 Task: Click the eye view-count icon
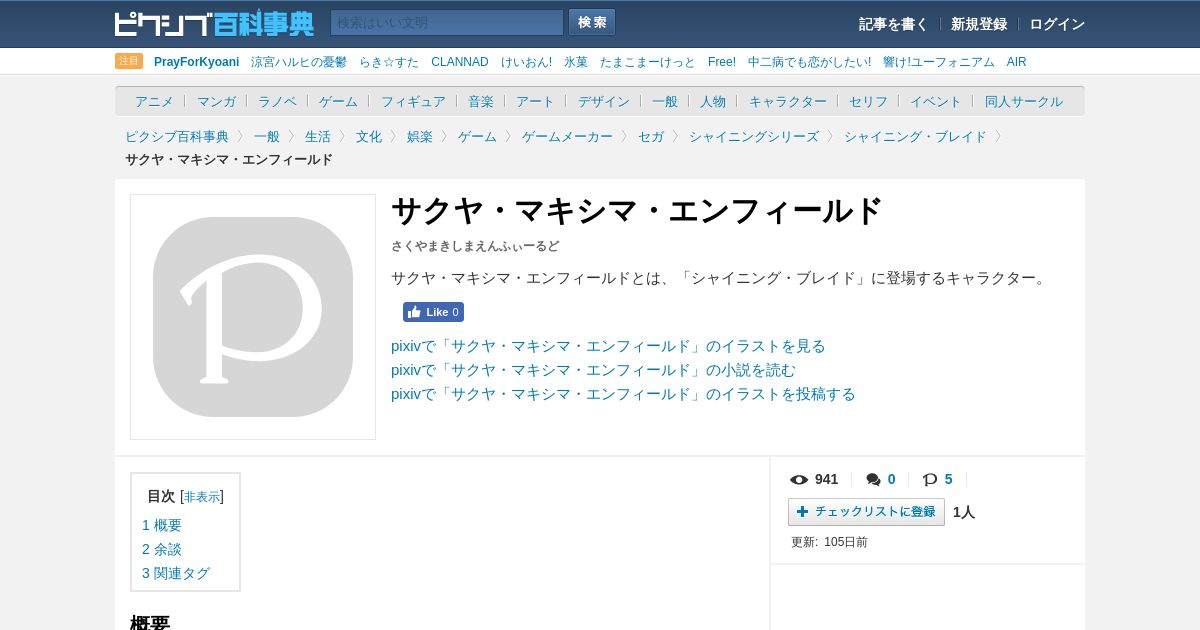click(x=799, y=479)
